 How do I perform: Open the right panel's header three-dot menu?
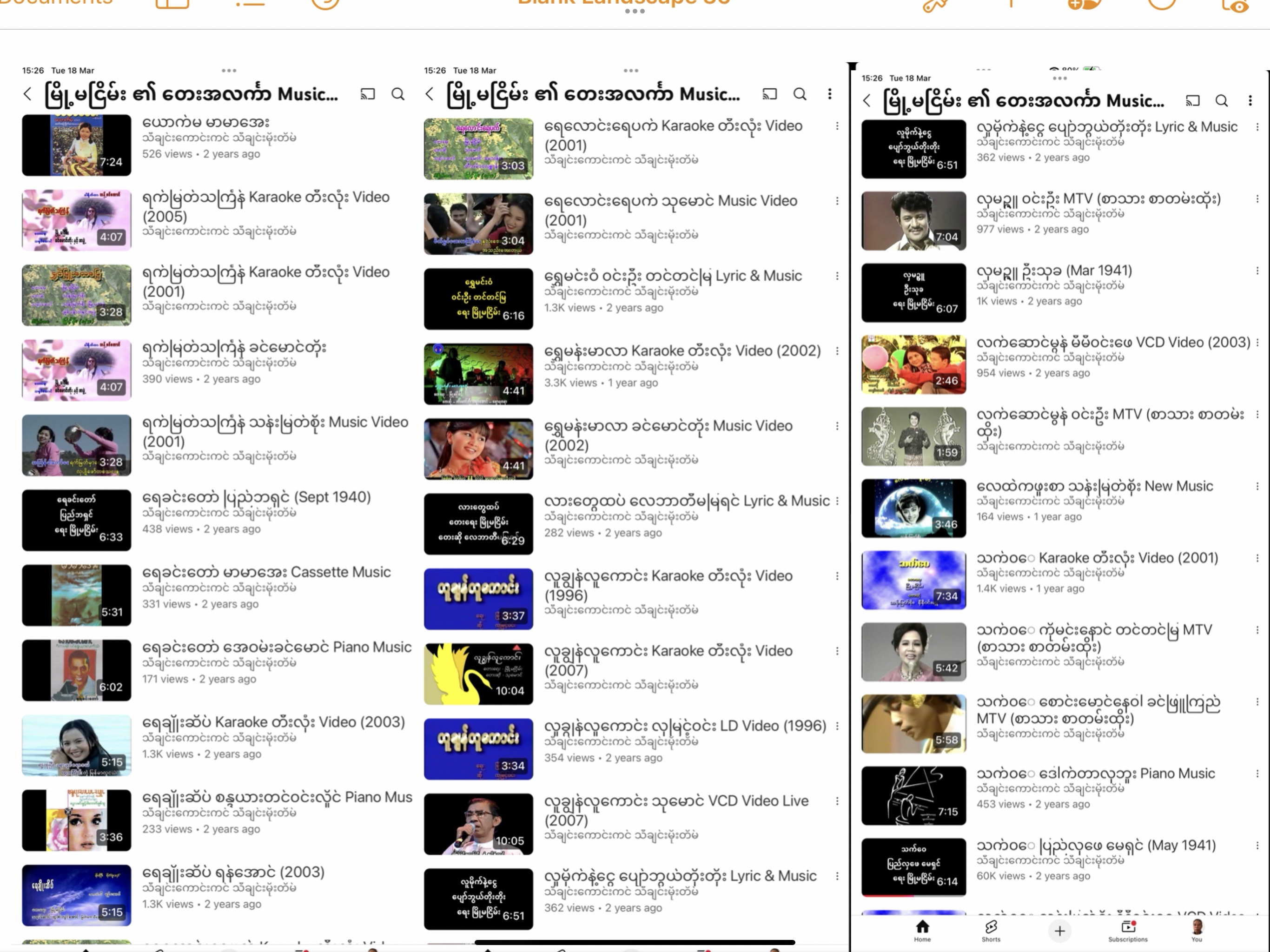tap(1250, 101)
